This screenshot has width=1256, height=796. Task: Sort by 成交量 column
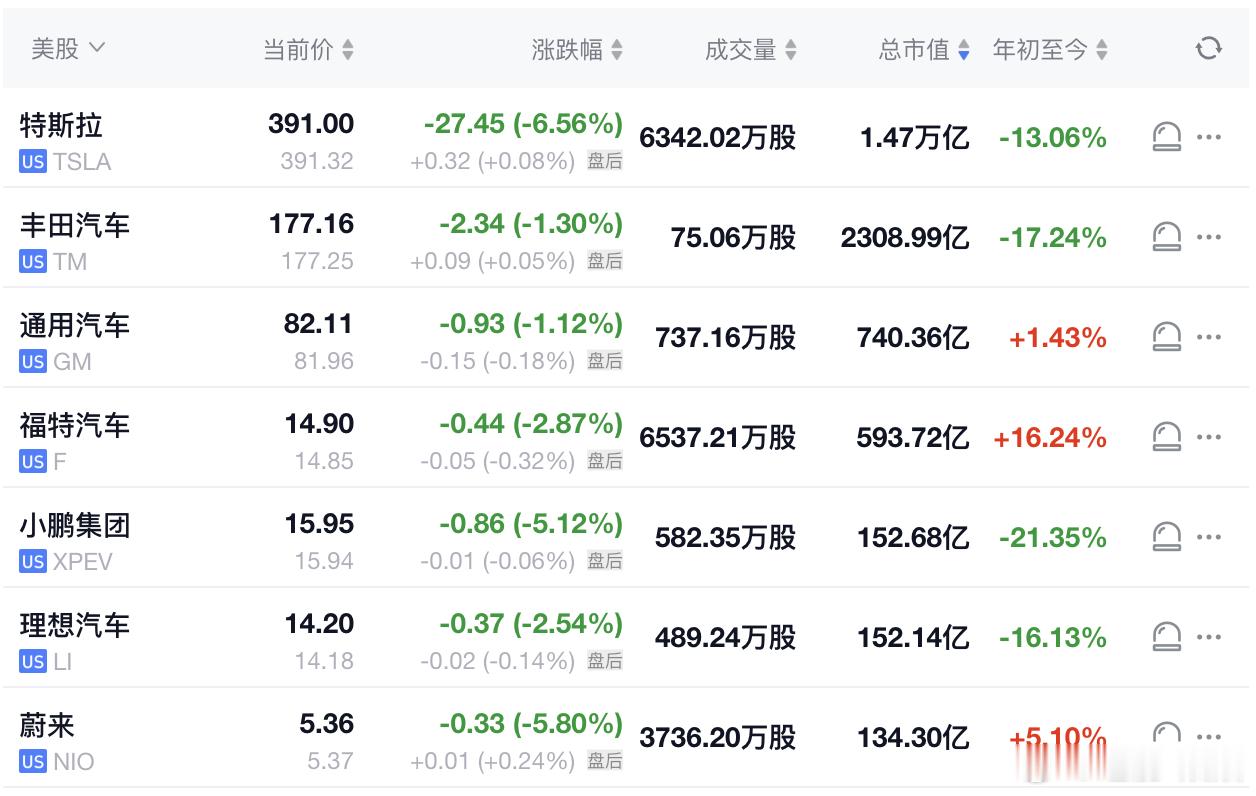tap(751, 50)
